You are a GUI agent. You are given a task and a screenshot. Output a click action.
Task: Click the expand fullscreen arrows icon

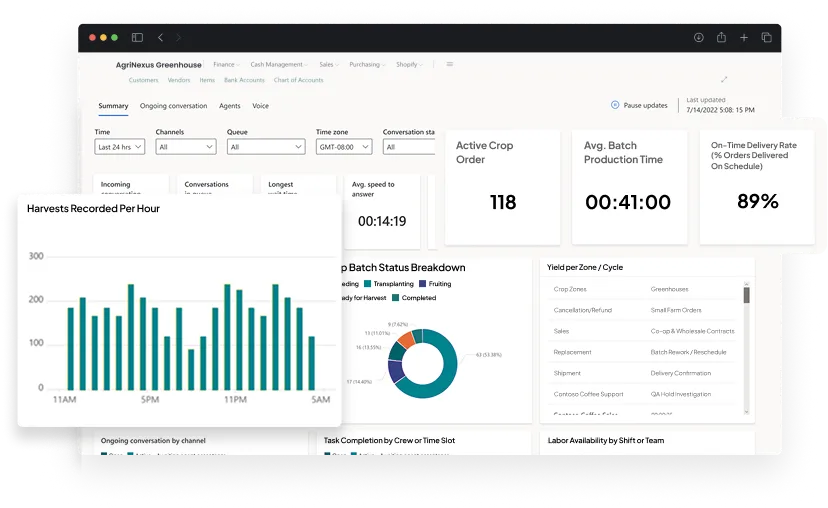click(724, 80)
